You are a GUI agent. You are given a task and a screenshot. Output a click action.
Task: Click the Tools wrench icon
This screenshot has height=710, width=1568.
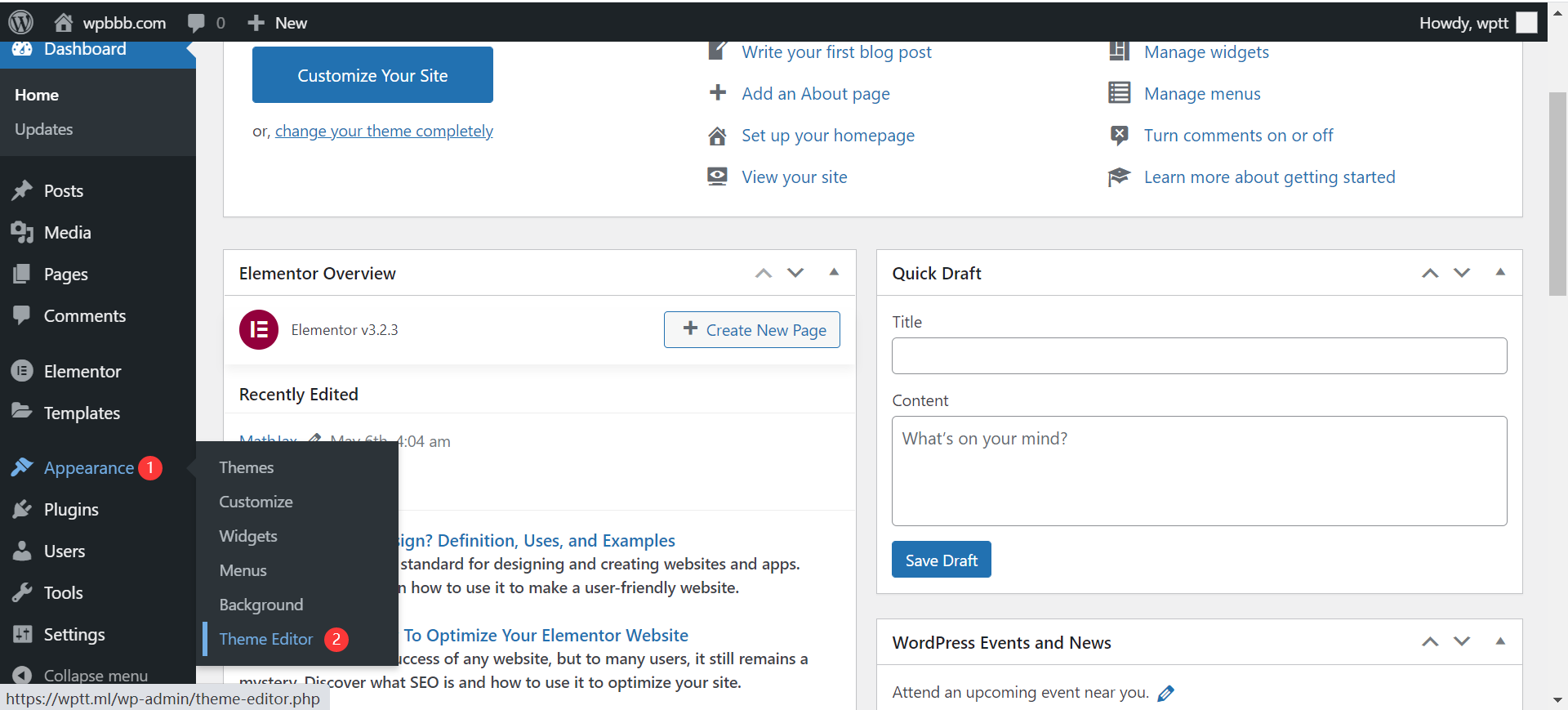22,592
